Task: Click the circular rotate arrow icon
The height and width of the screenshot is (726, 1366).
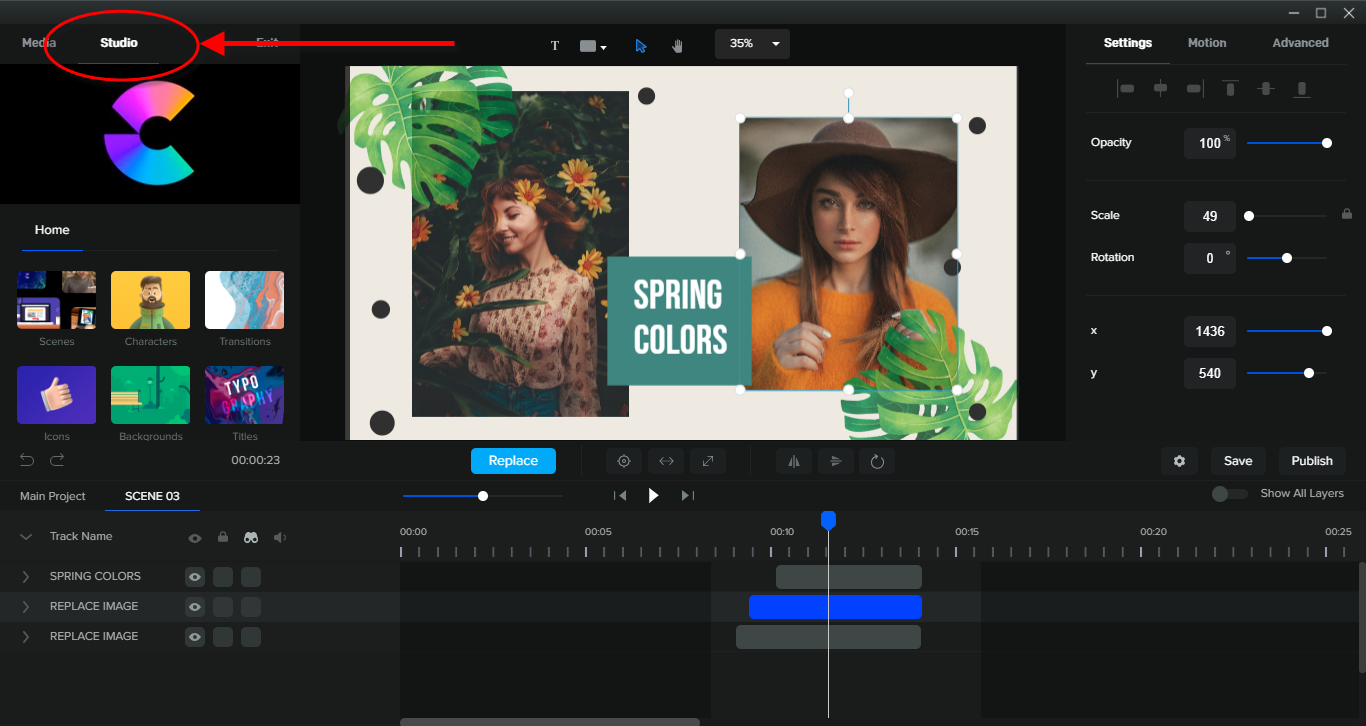Action: (x=877, y=461)
